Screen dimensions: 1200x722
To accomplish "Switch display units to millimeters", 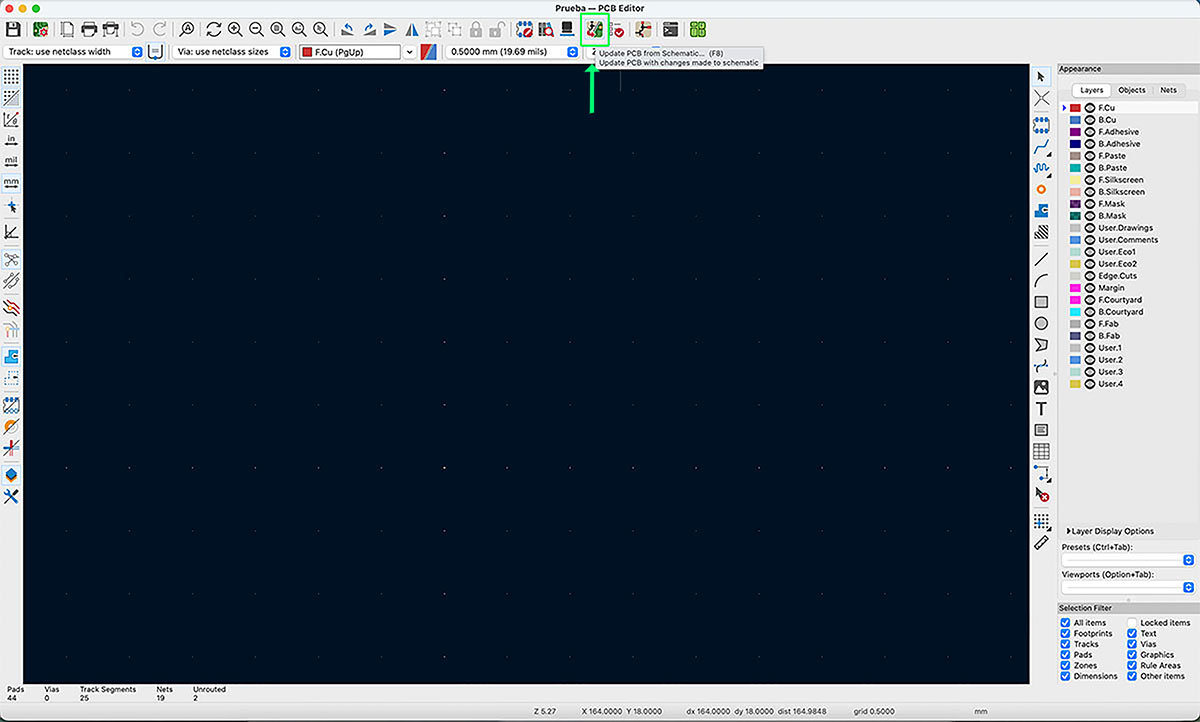I will pyautogui.click(x=11, y=183).
